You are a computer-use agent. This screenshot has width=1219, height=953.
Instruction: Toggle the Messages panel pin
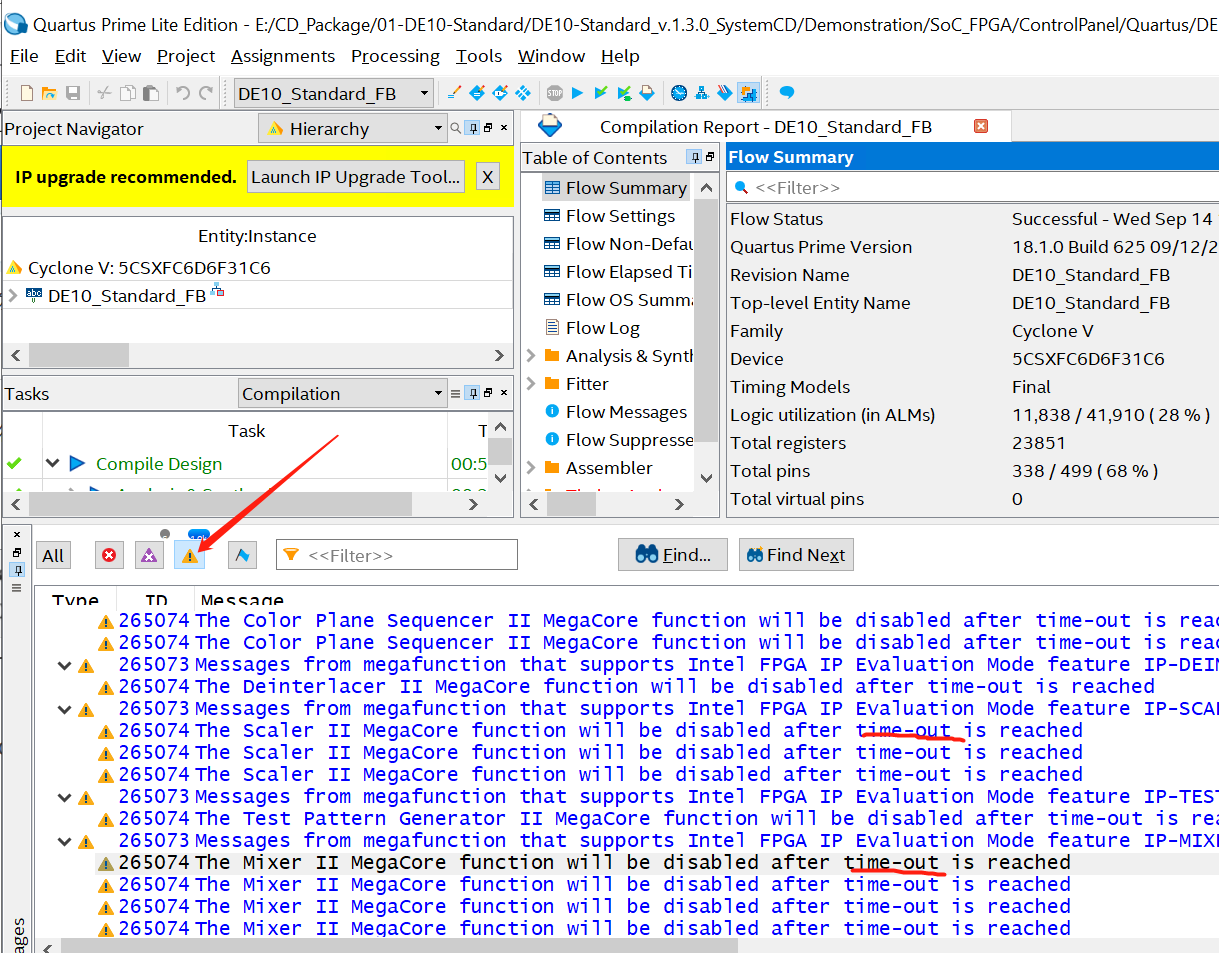pos(17,569)
